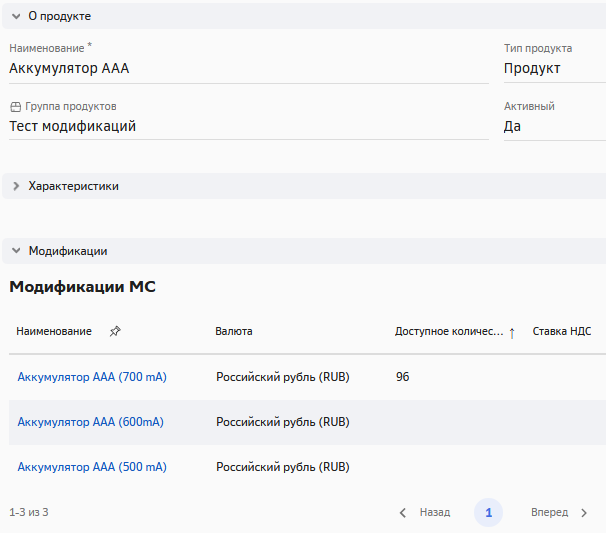Collapse the О продукте section

(17, 17)
